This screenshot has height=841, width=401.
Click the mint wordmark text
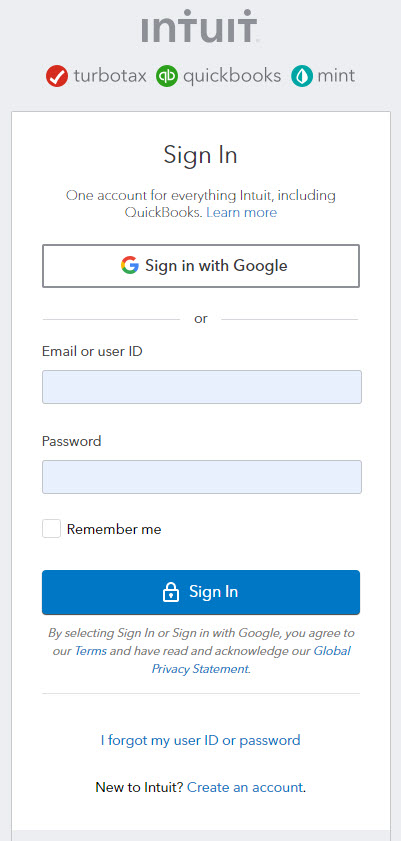coord(336,76)
